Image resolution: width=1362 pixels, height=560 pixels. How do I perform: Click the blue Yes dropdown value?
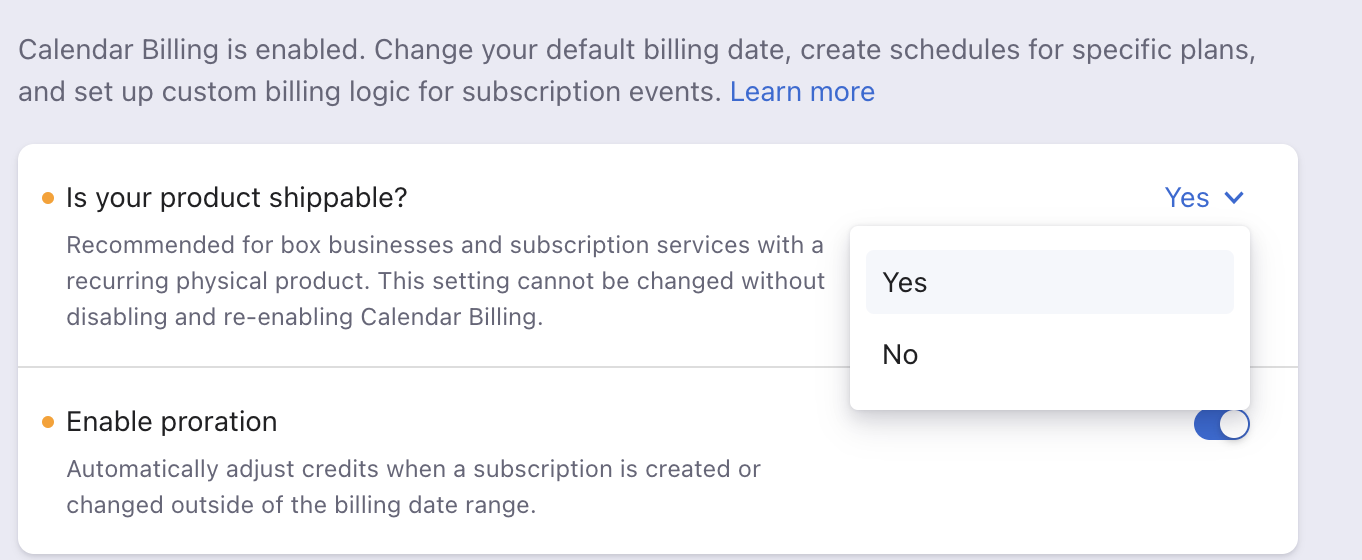(x=1187, y=198)
